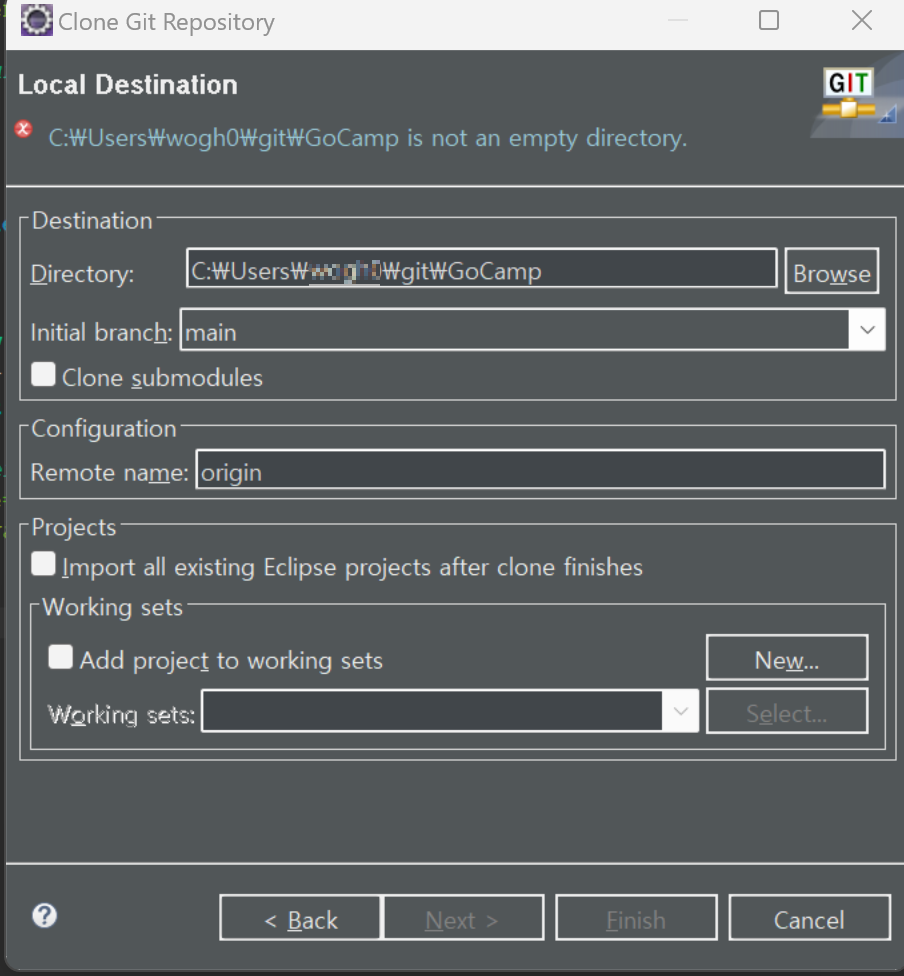The width and height of the screenshot is (904, 976).
Task: Maximize the Clone Git Repository window
Action: click(x=769, y=21)
